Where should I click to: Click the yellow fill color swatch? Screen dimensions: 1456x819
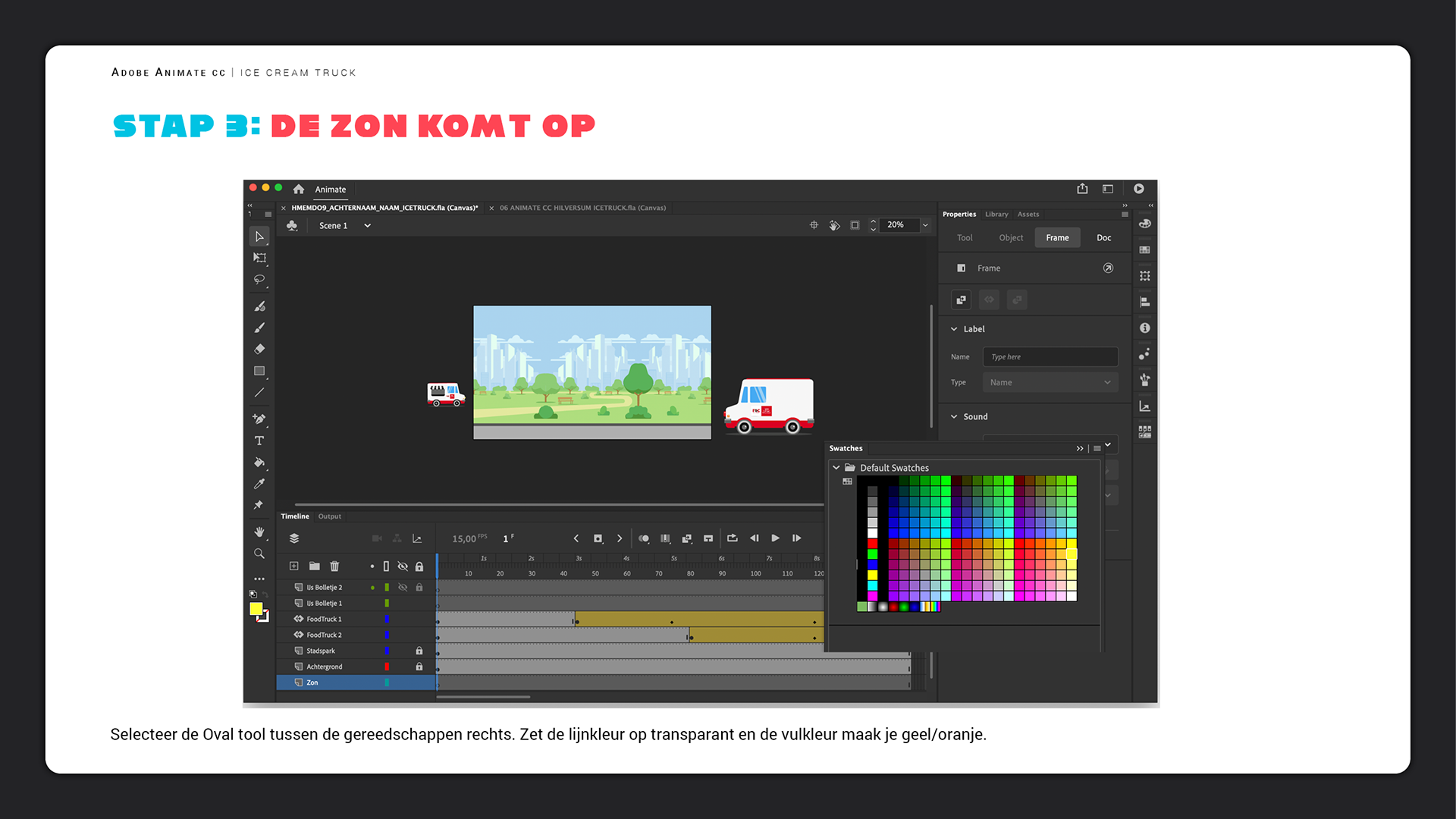256,609
